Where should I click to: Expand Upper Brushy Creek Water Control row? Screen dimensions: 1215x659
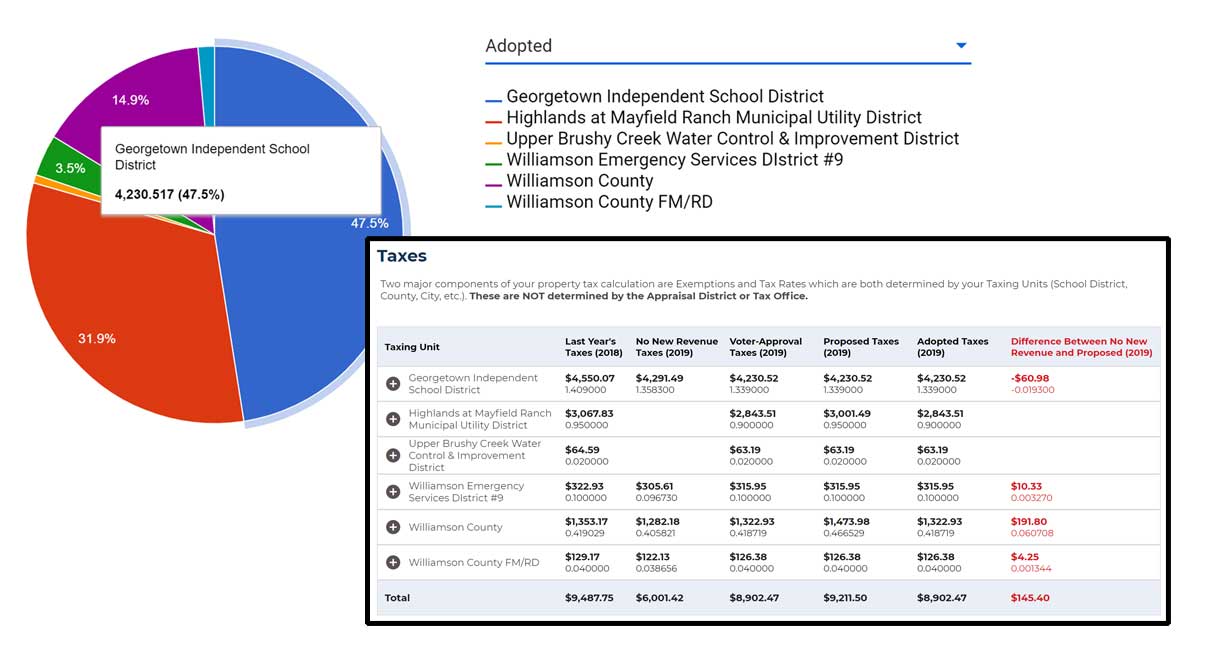coord(393,455)
